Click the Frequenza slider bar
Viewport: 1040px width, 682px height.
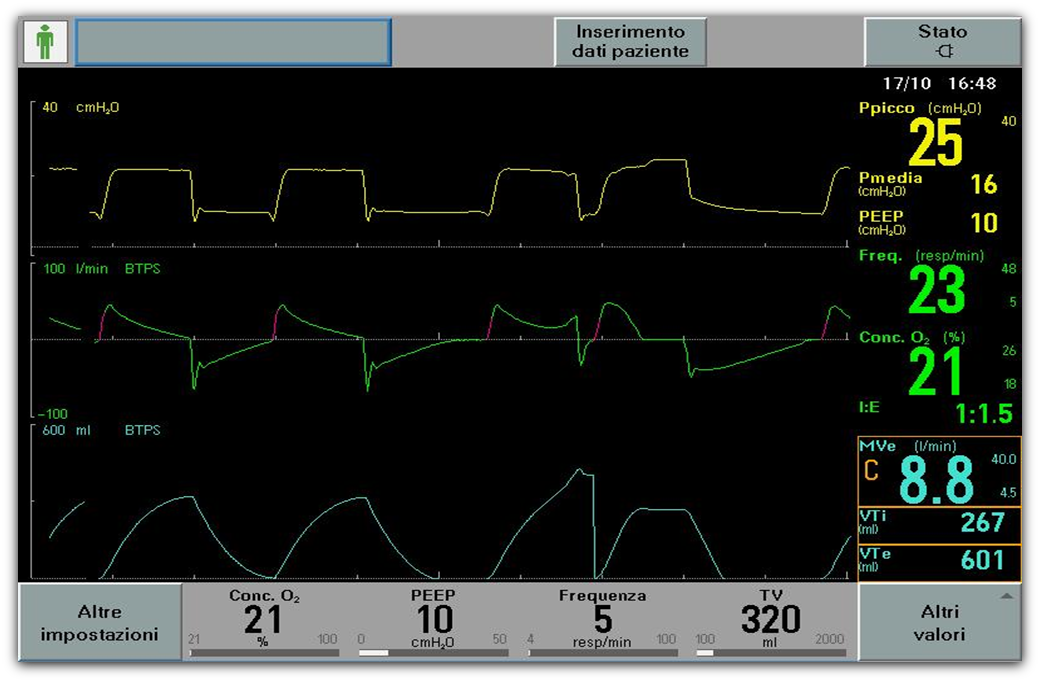point(602,653)
